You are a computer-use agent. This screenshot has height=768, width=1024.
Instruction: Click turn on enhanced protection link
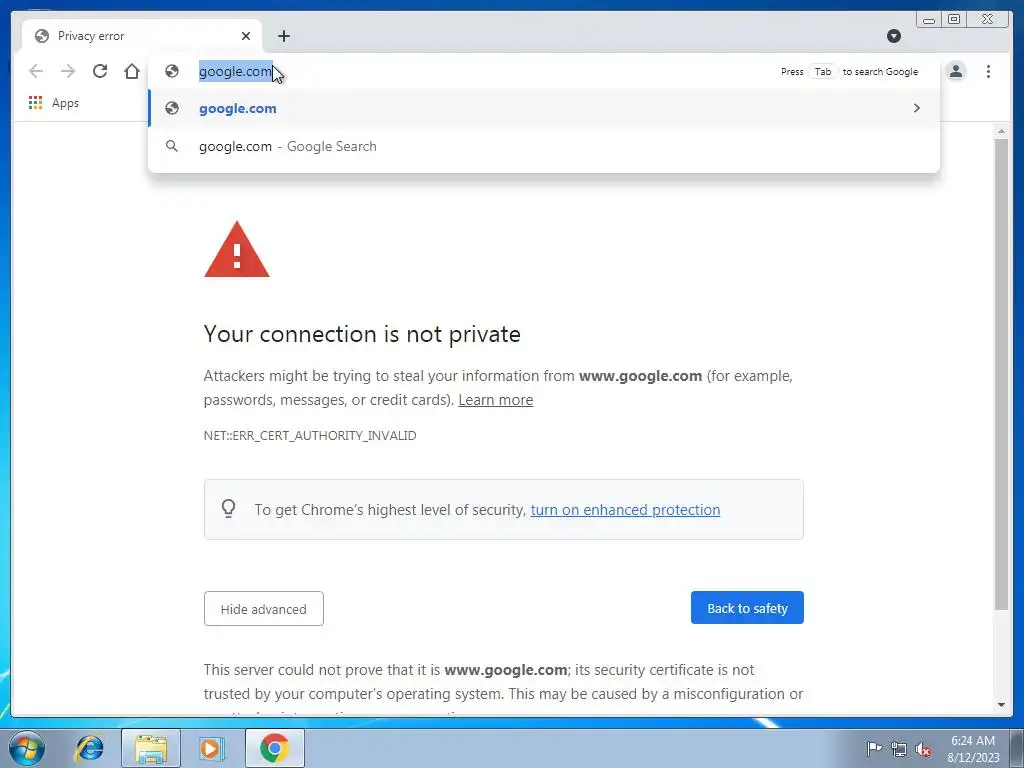(x=625, y=509)
